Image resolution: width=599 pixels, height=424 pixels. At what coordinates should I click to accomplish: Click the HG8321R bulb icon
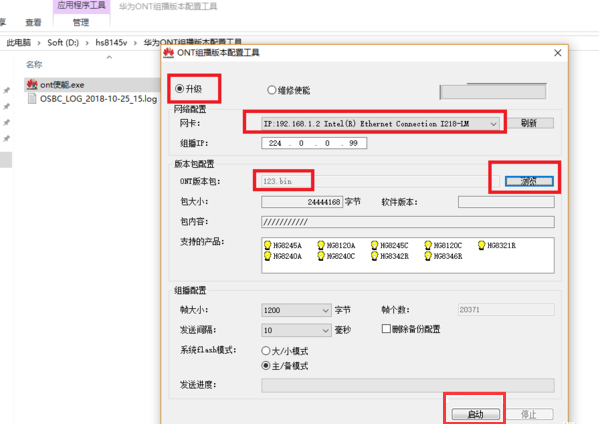click(x=481, y=245)
